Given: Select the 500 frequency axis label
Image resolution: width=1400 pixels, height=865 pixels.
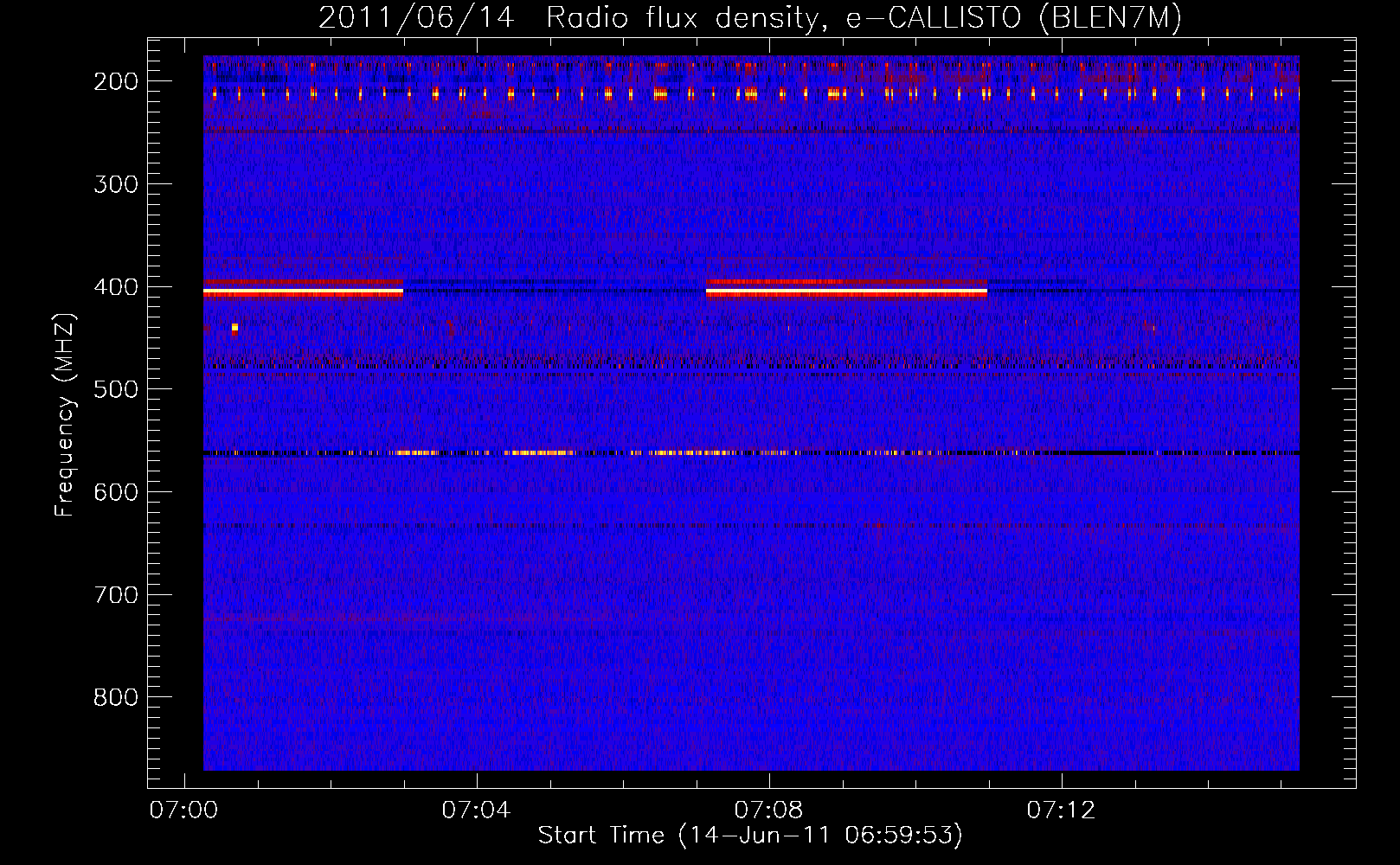Looking at the screenshot, I should [116, 389].
